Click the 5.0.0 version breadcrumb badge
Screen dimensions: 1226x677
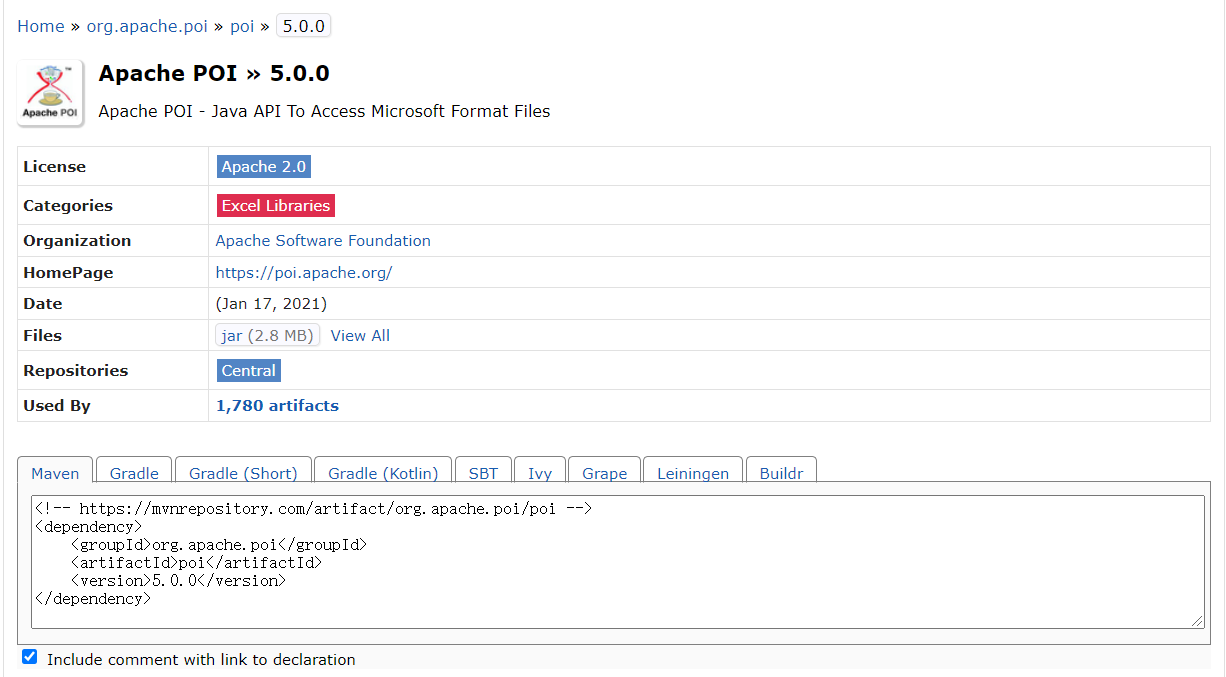click(304, 26)
